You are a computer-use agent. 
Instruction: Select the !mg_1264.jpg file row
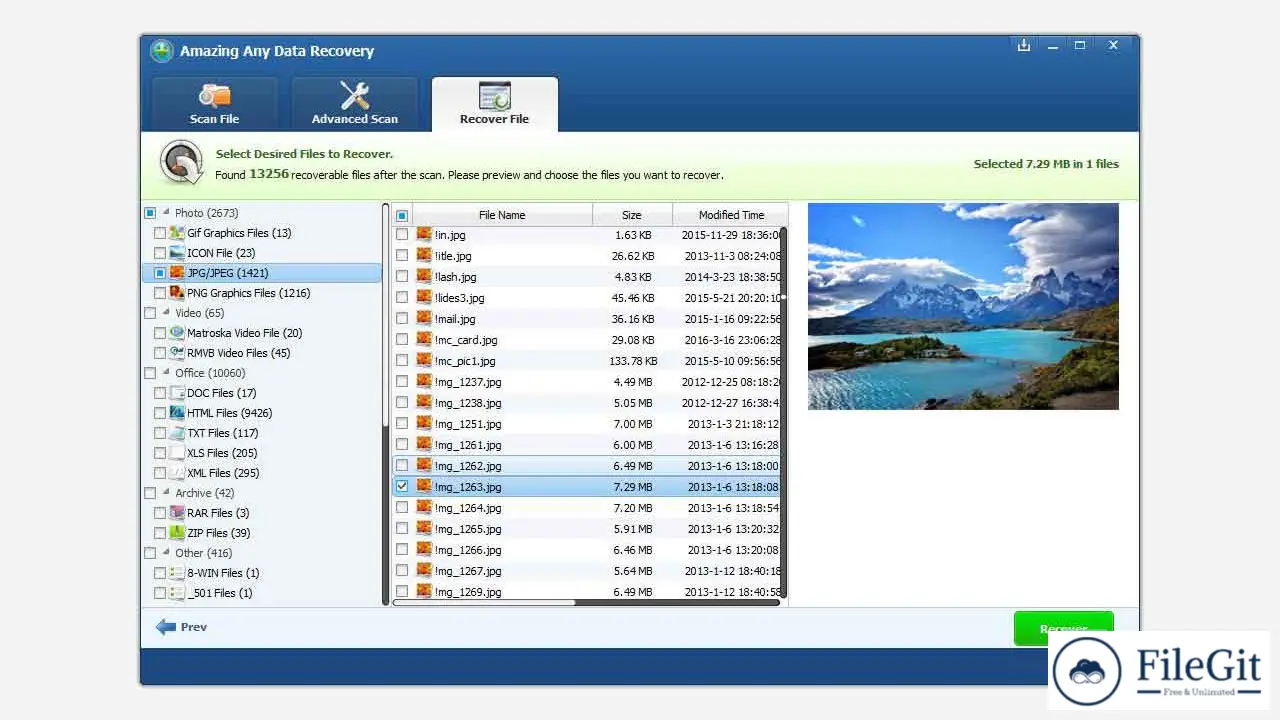[588, 508]
